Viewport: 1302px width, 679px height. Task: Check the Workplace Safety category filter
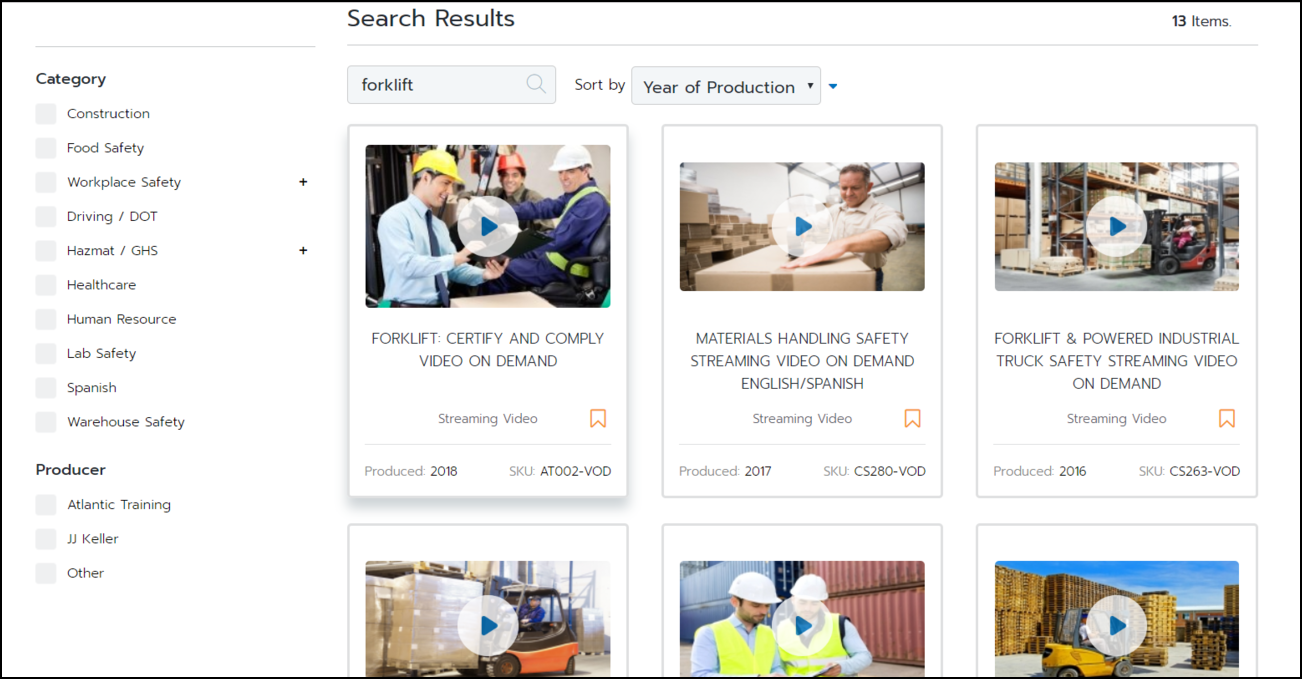pyautogui.click(x=46, y=182)
